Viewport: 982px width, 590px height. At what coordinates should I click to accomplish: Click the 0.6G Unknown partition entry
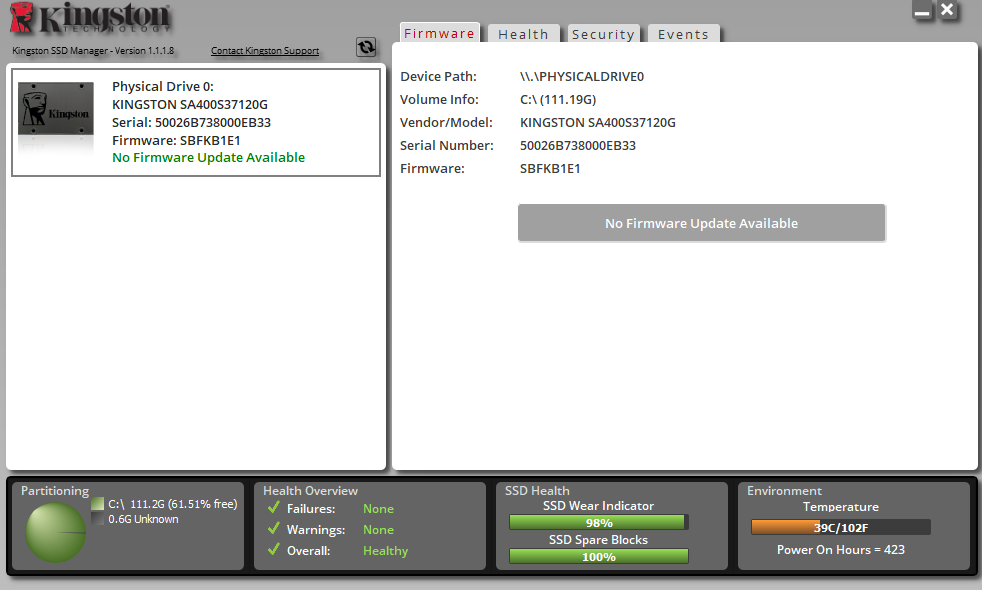tap(143, 519)
